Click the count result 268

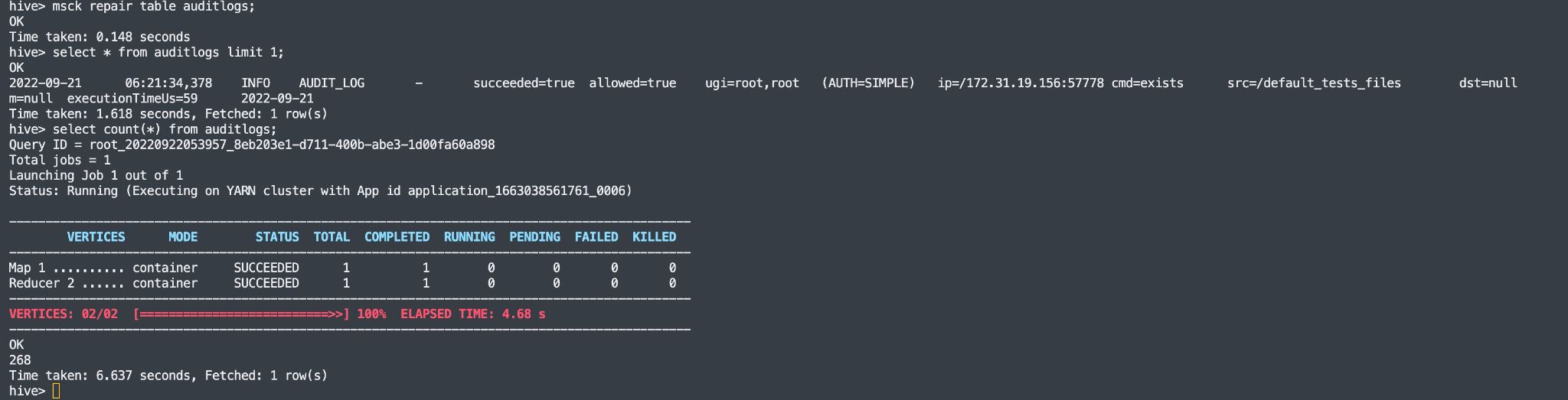click(x=20, y=360)
